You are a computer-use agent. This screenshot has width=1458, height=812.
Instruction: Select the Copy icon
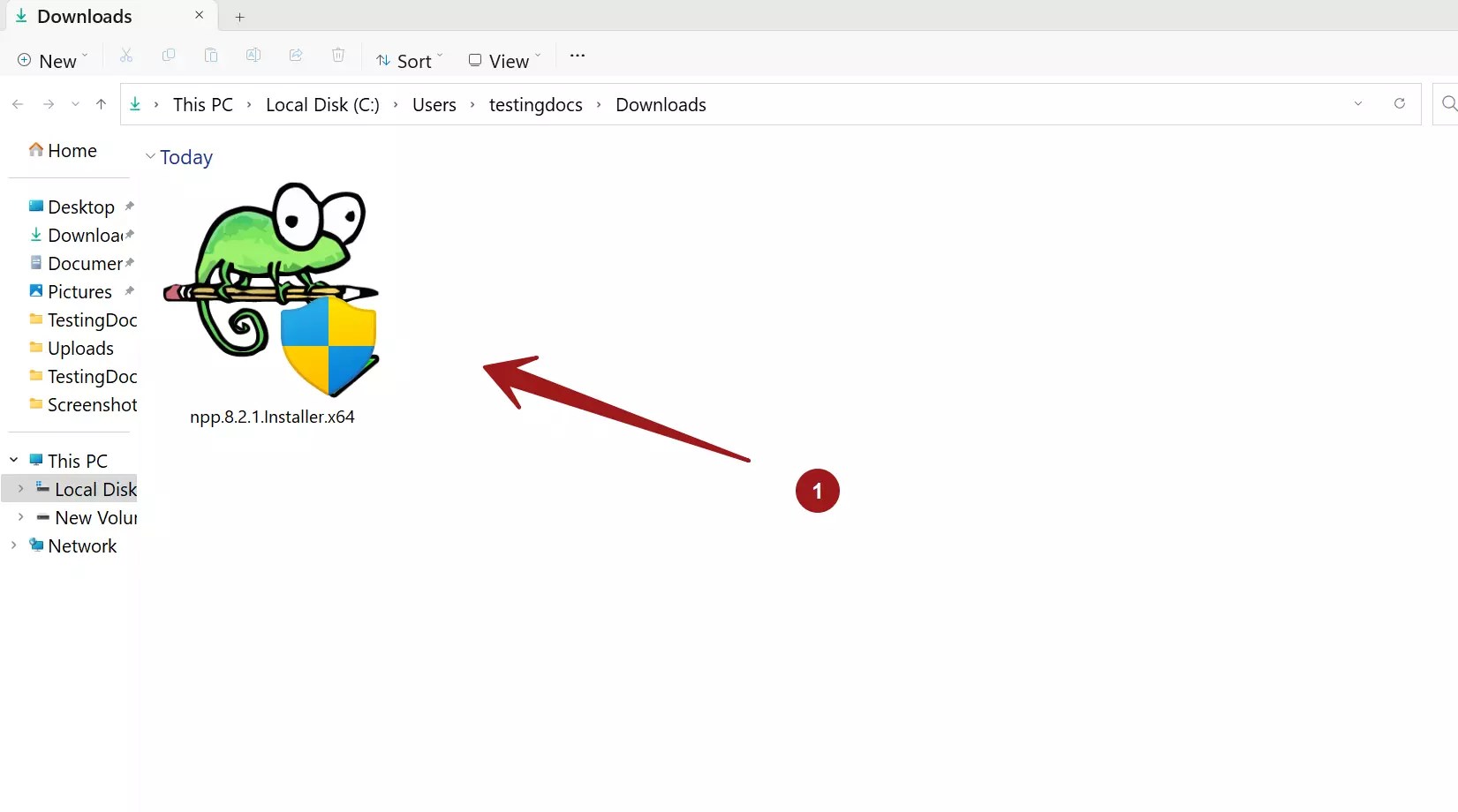pos(169,55)
